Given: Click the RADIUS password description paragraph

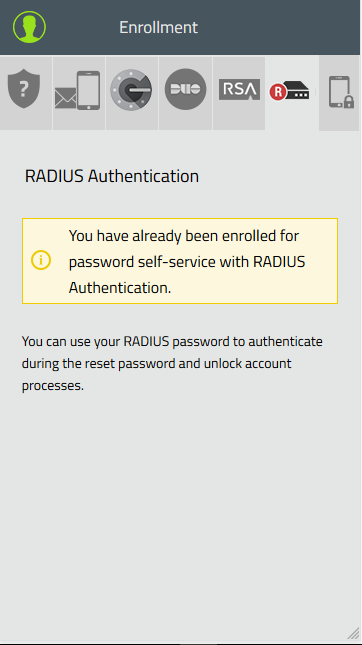Looking at the screenshot, I should tap(172, 364).
